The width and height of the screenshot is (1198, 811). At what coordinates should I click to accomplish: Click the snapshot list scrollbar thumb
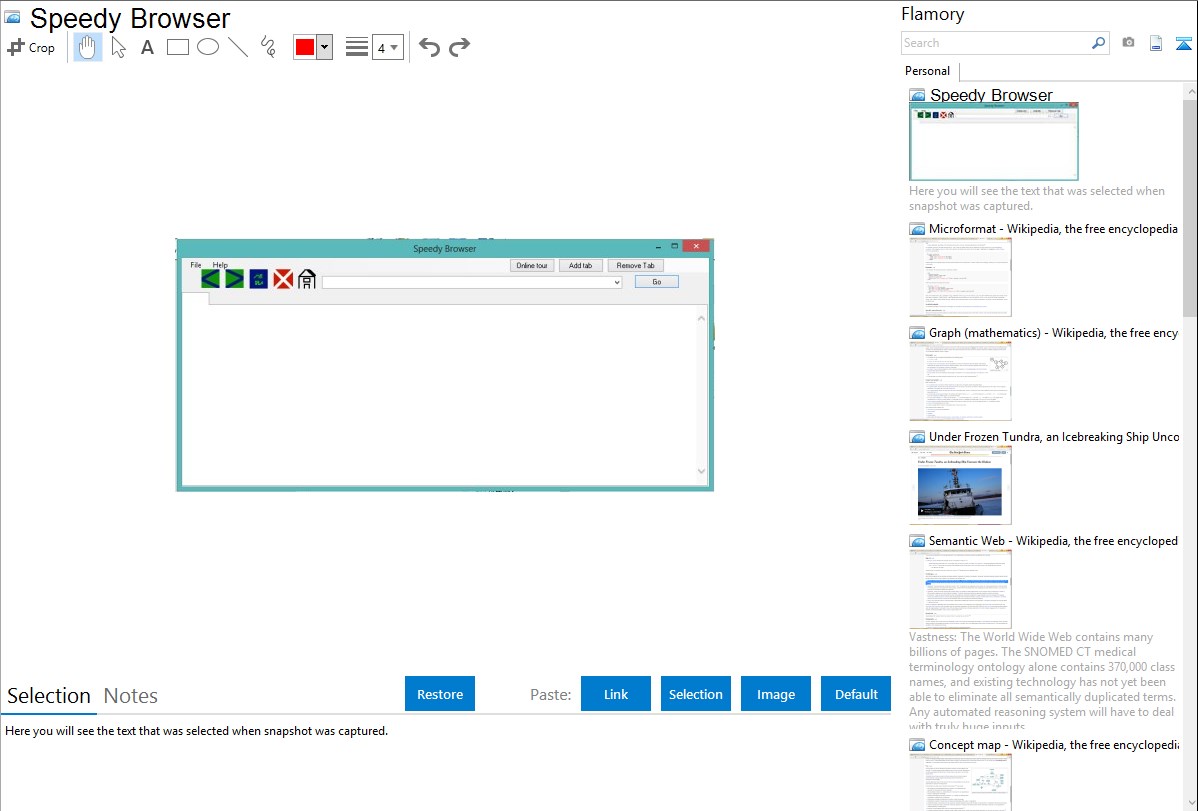tap(1190, 207)
